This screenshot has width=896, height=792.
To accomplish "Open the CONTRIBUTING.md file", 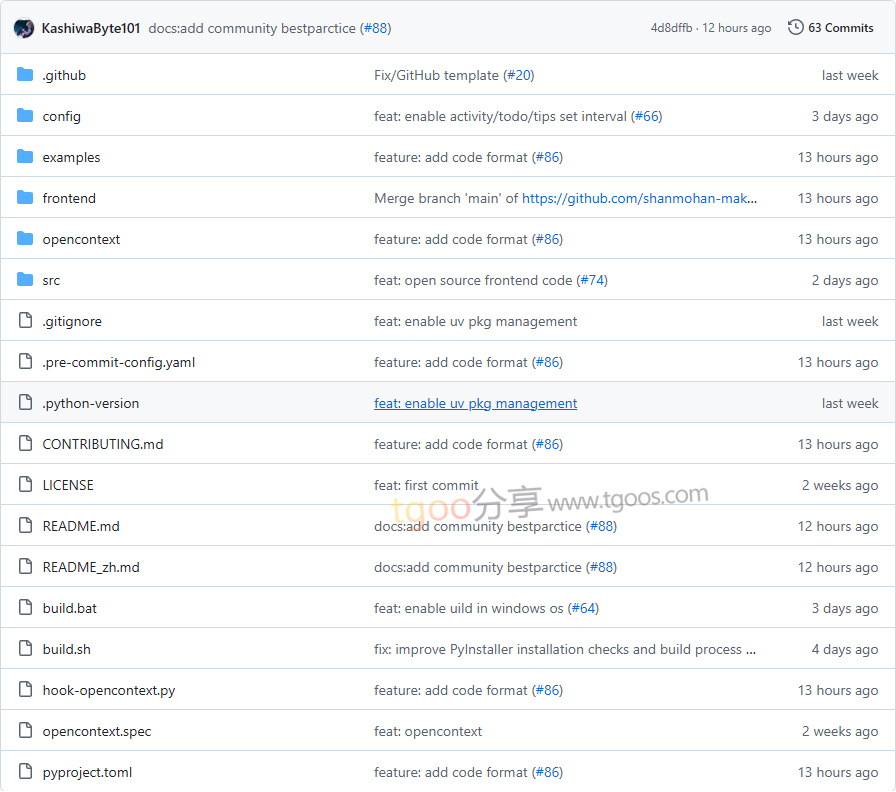I will [102, 444].
